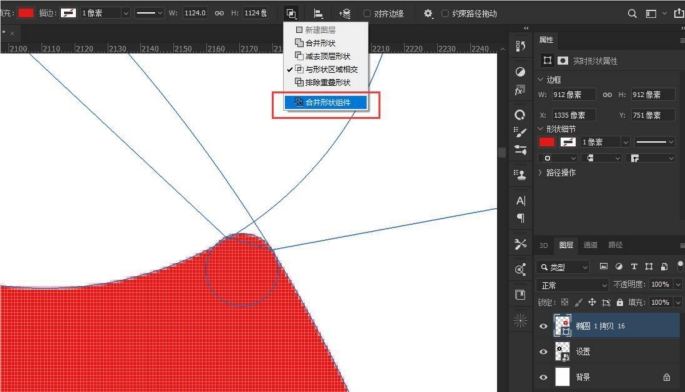Open the Paragraph panel icon

pyautogui.click(x=520, y=218)
